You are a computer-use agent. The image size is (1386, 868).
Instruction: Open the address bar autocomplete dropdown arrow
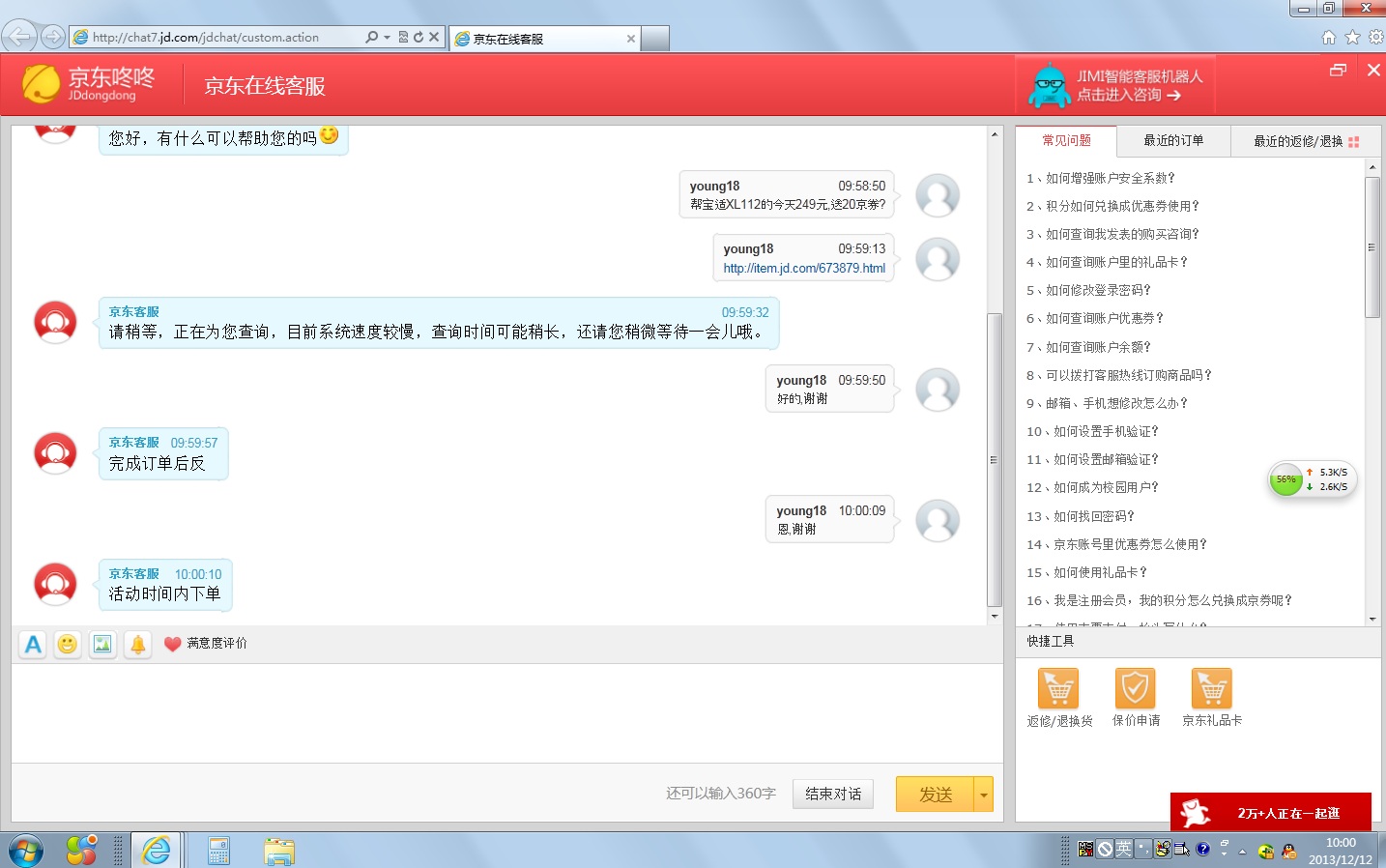tap(388, 37)
